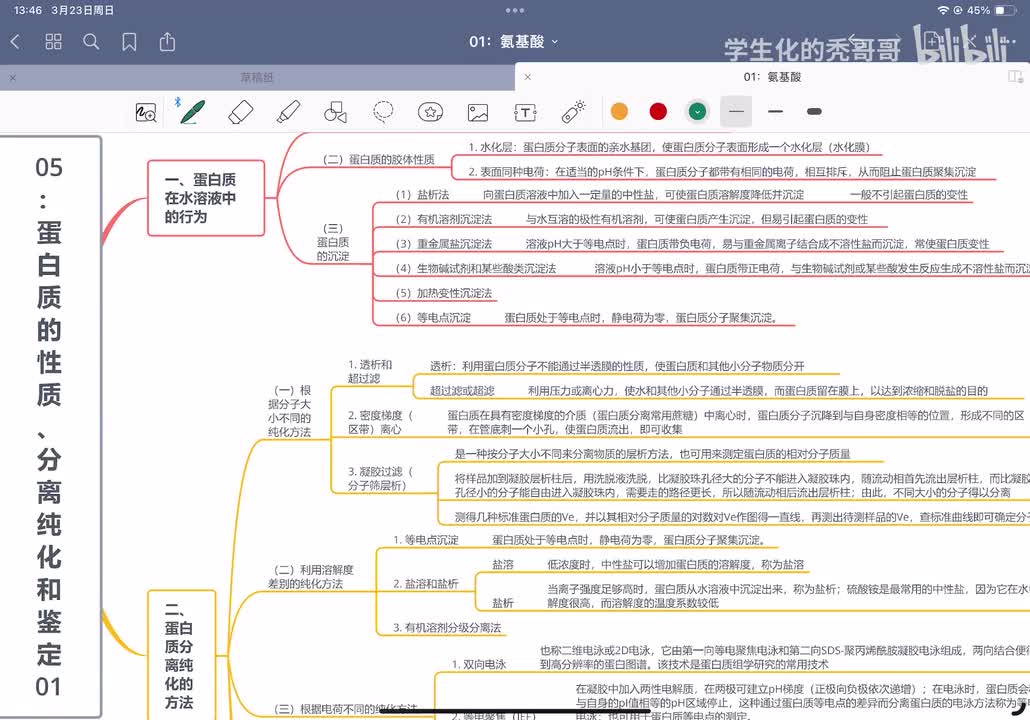The image size is (1030, 720).
Task: Tap the 05 蛋白质的性质 title box
Action: pos(50,426)
